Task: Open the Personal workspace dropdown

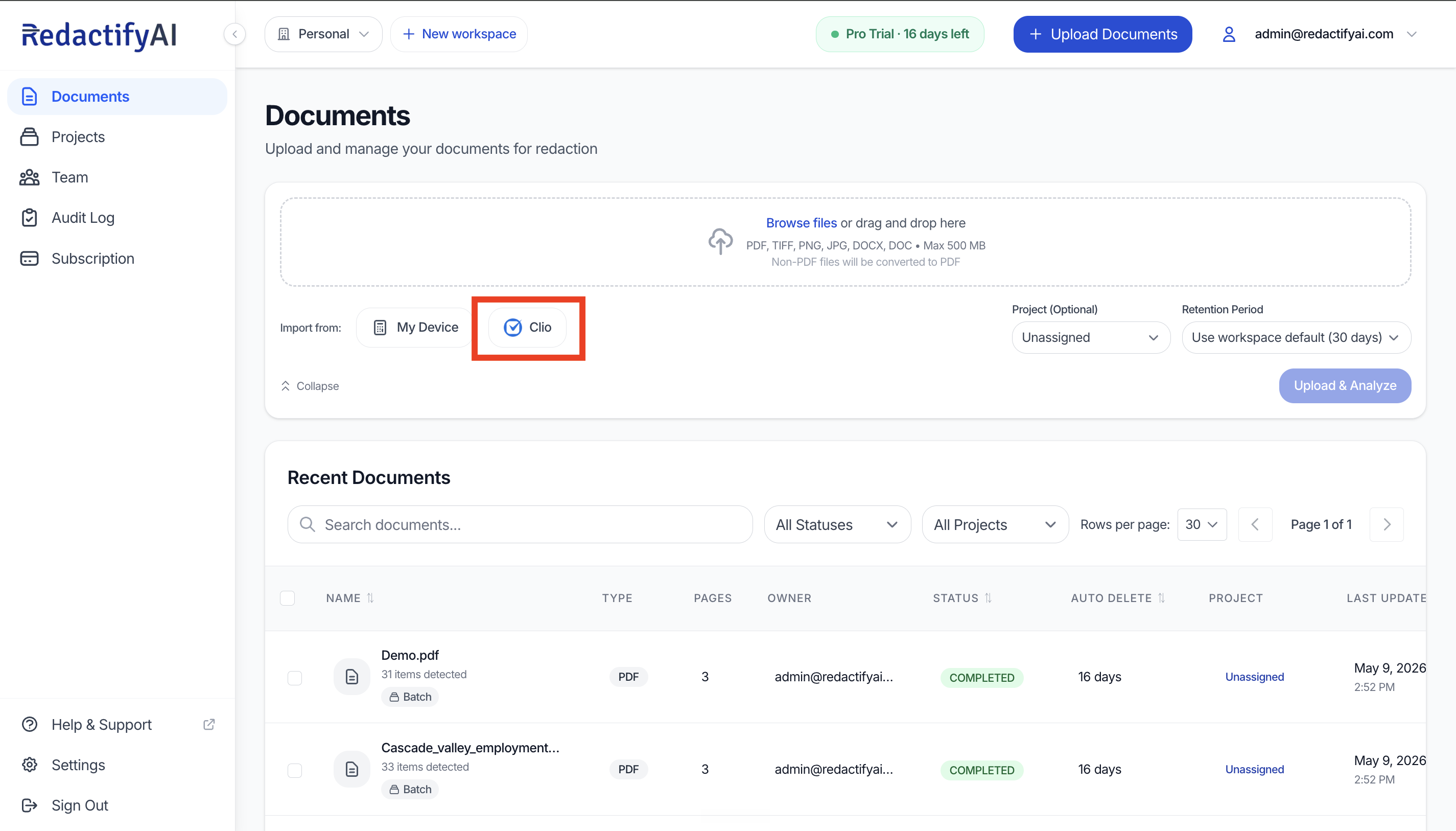Action: tap(323, 34)
